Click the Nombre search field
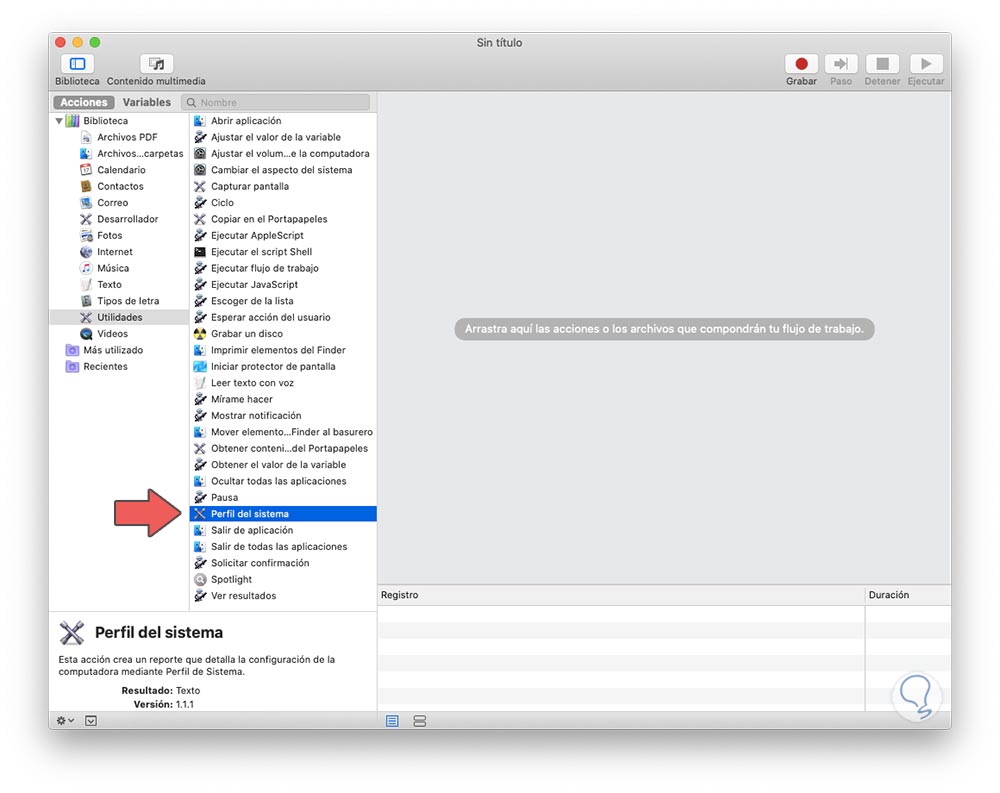 (x=276, y=102)
